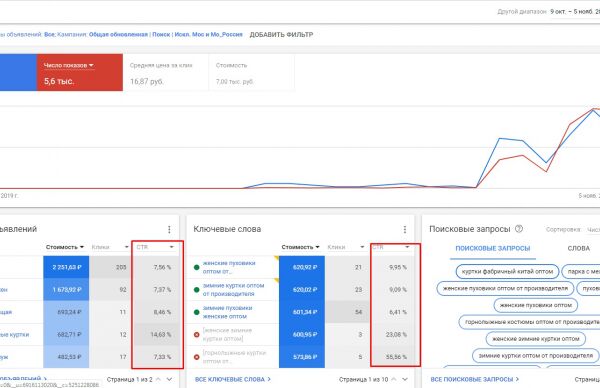
Task: Go to previous page in Страница 1 из 10 pager
Action: coord(394,379)
